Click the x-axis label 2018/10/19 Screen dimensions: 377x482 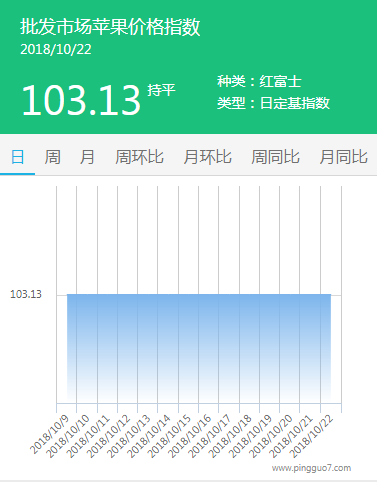pyautogui.click(x=250, y=436)
